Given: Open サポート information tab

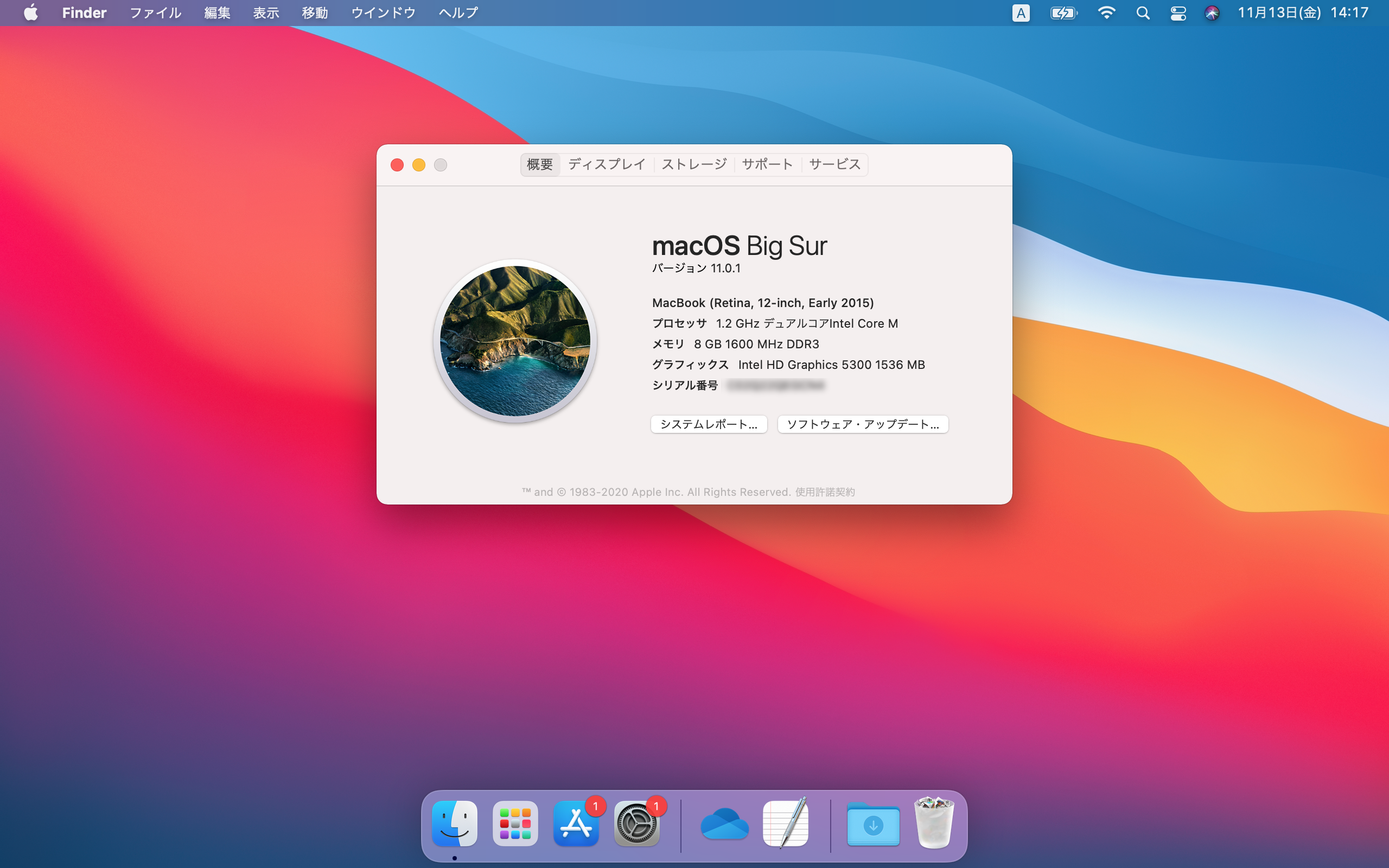Looking at the screenshot, I should [766, 164].
